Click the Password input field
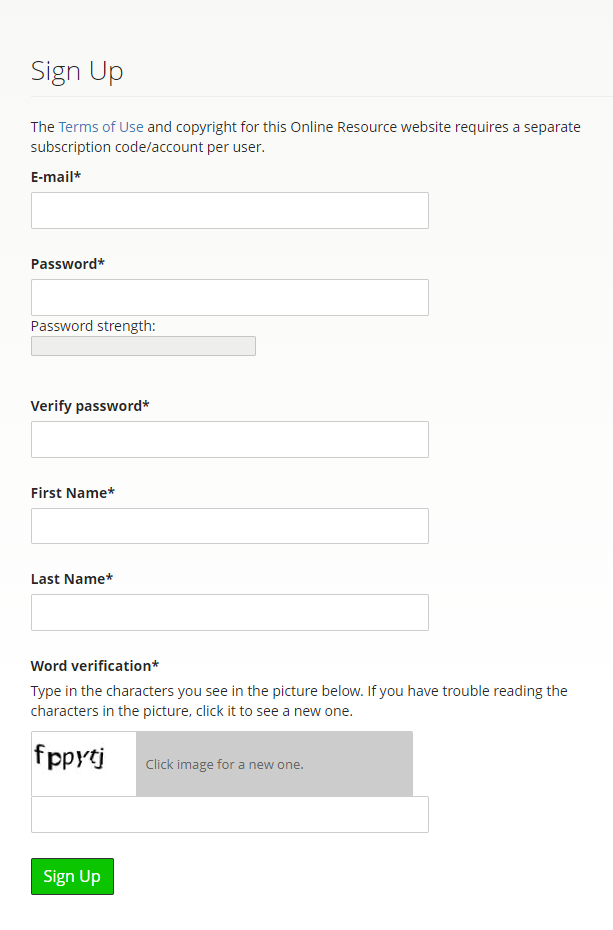 [x=229, y=297]
